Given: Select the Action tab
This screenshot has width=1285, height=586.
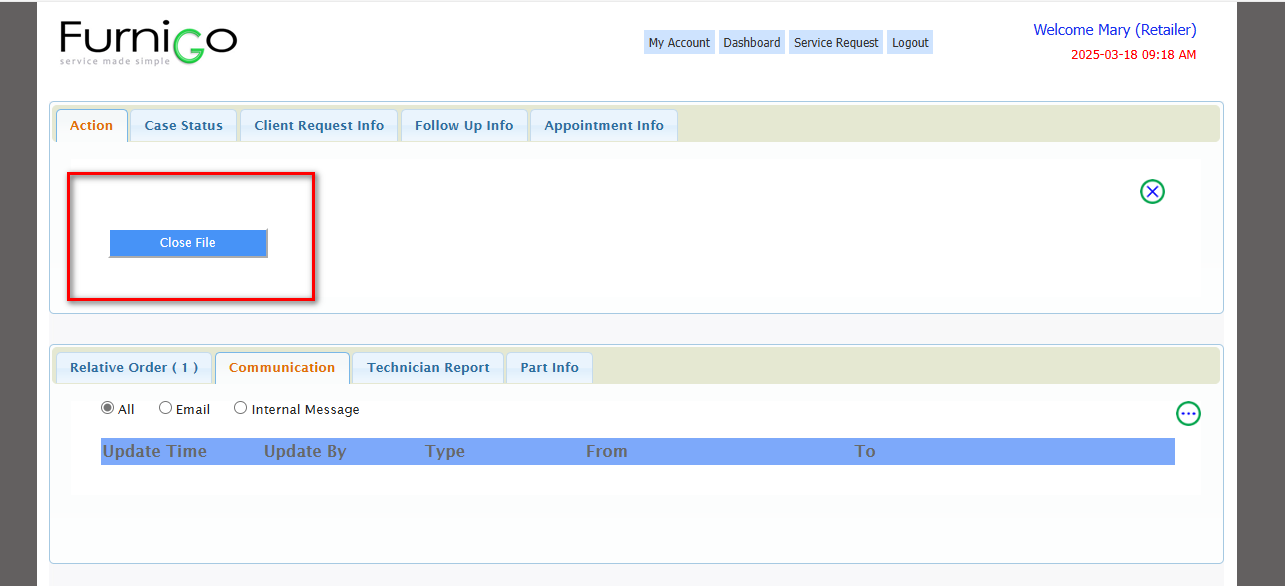Looking at the screenshot, I should (91, 126).
